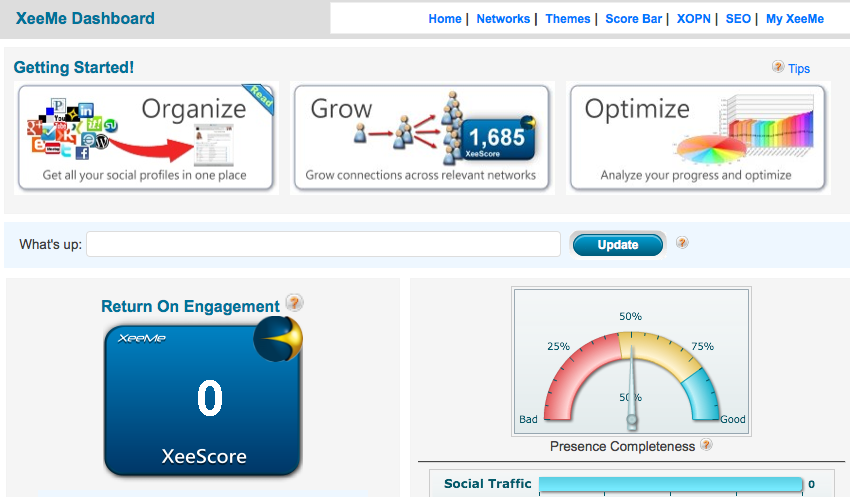Click the 25% mark on the gauge

(x=558, y=346)
